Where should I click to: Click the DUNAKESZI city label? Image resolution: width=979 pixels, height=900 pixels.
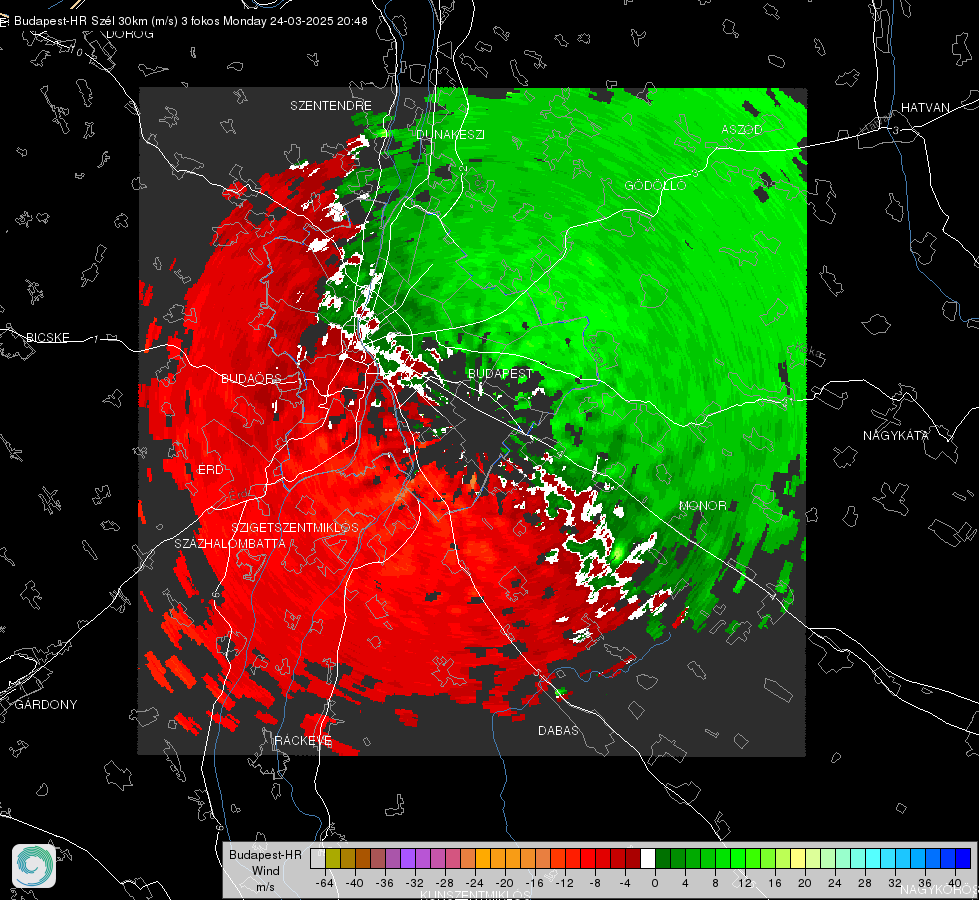click(x=450, y=134)
